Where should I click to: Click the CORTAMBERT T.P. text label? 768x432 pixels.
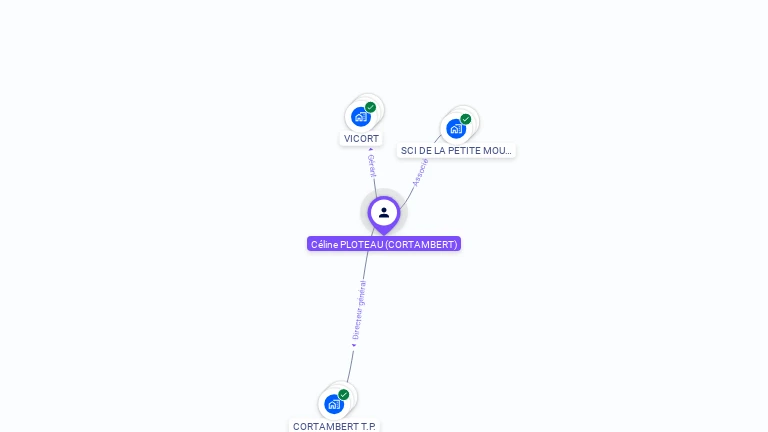point(334,427)
